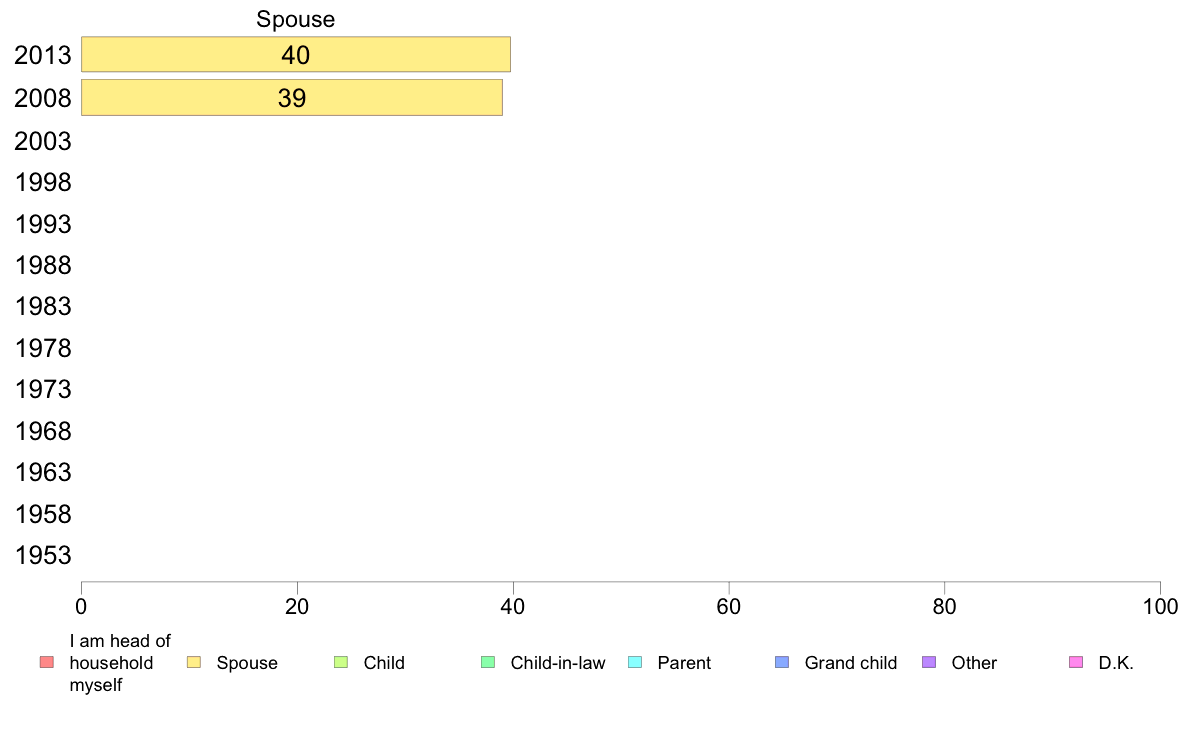Click the cyan Parent legend swatch
Image resolution: width=1188 pixels, height=736 pixels.
(635, 662)
